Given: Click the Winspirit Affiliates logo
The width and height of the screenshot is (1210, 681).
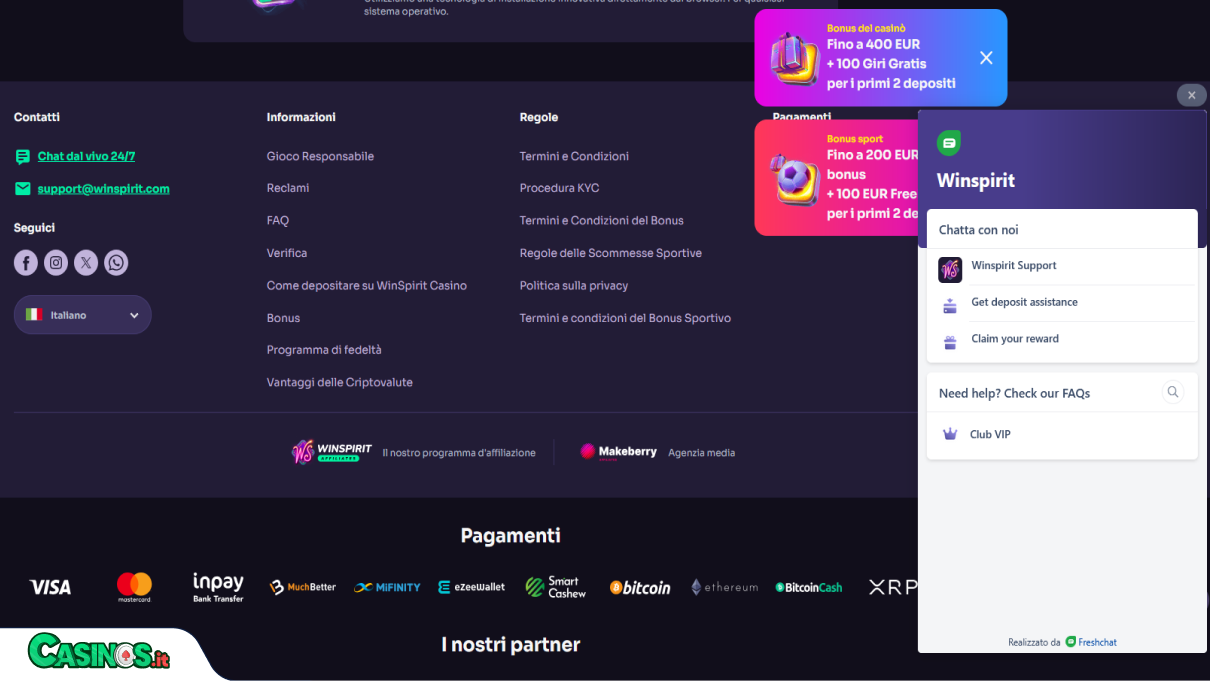Looking at the screenshot, I should pyautogui.click(x=332, y=452).
